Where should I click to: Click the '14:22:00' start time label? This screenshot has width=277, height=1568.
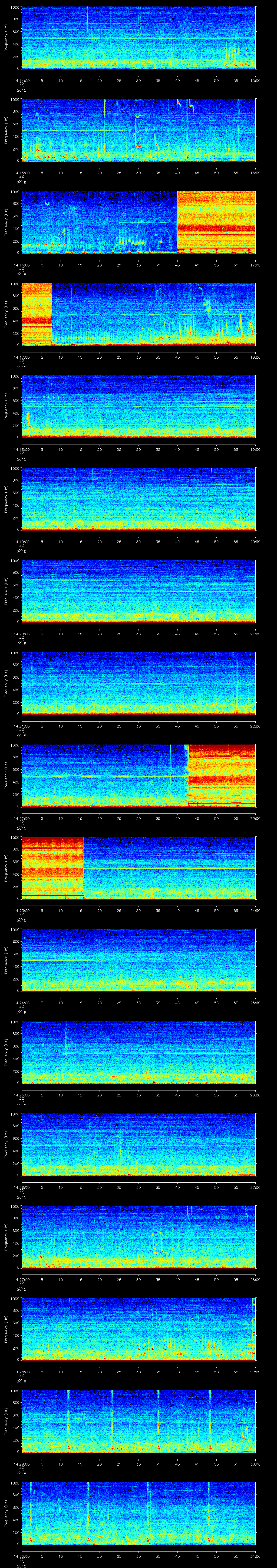pos(21,818)
